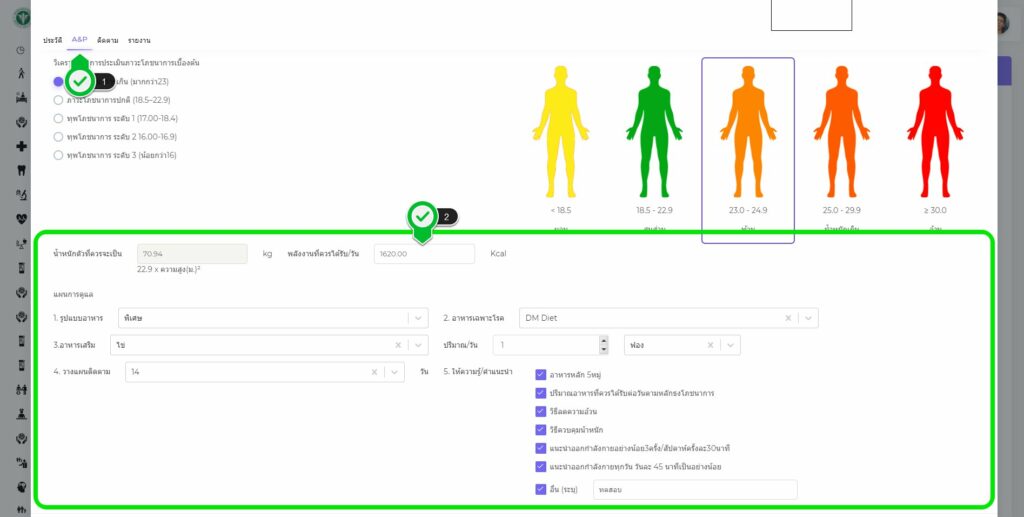
Task: Select radio option ภาวะโภชนาการปกติ (18.5–22.9)
Action: [x=59, y=100]
